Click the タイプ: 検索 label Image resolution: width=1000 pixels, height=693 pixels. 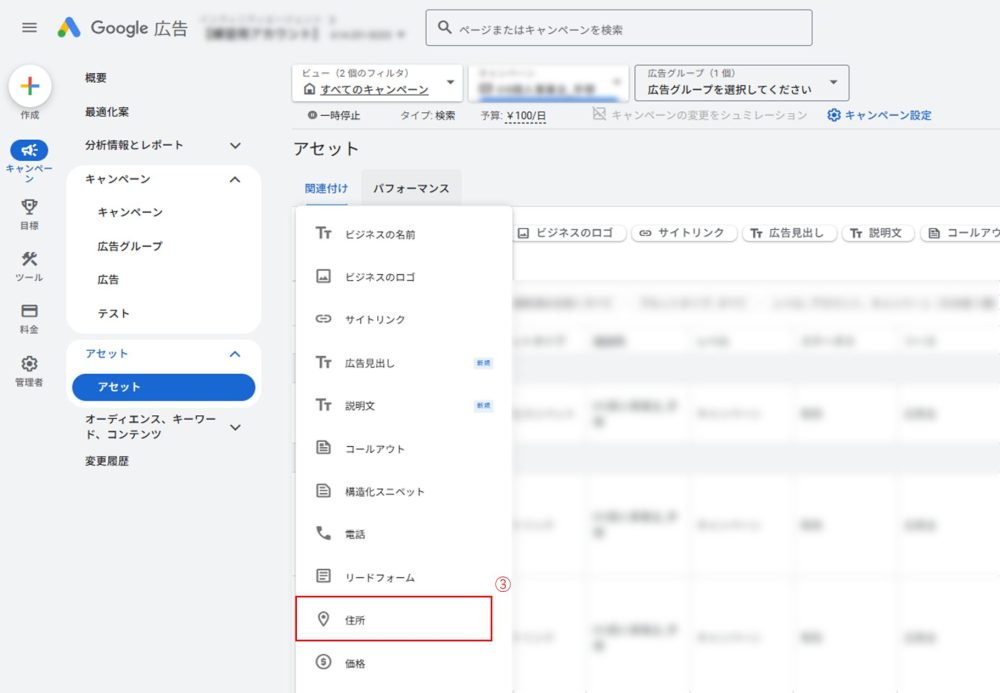click(427, 115)
